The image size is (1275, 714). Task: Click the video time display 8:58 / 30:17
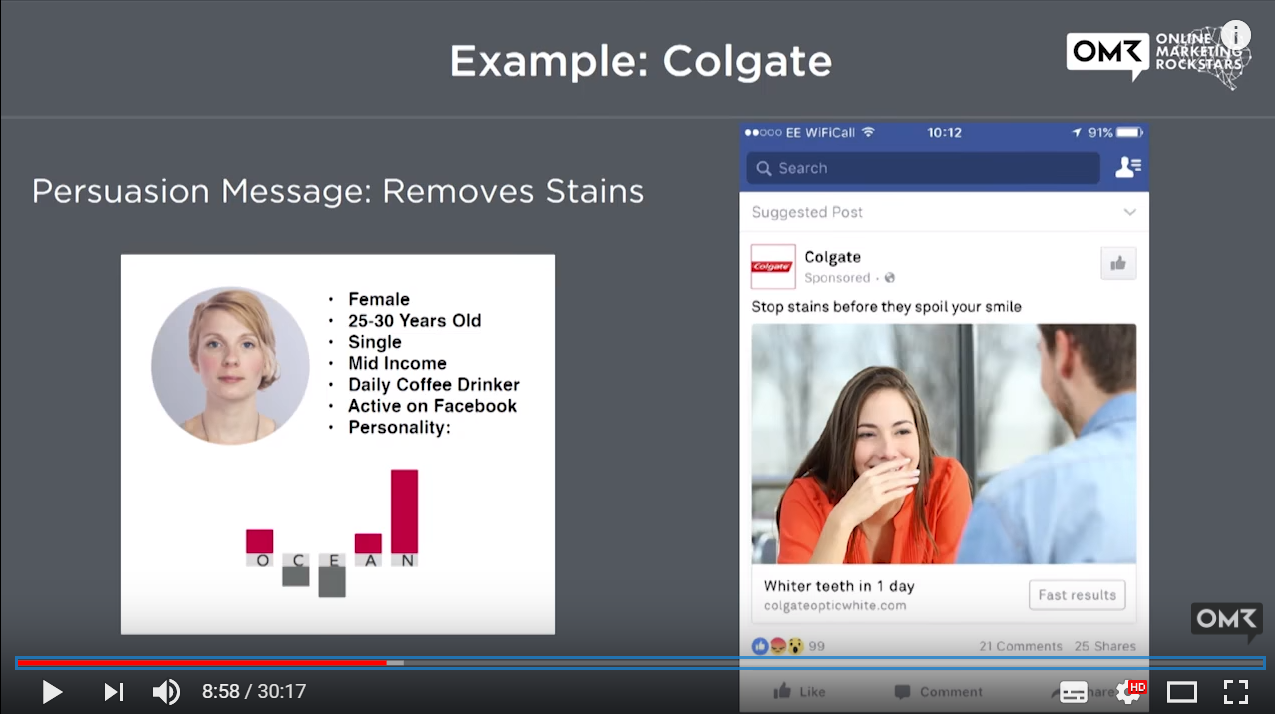(x=254, y=691)
